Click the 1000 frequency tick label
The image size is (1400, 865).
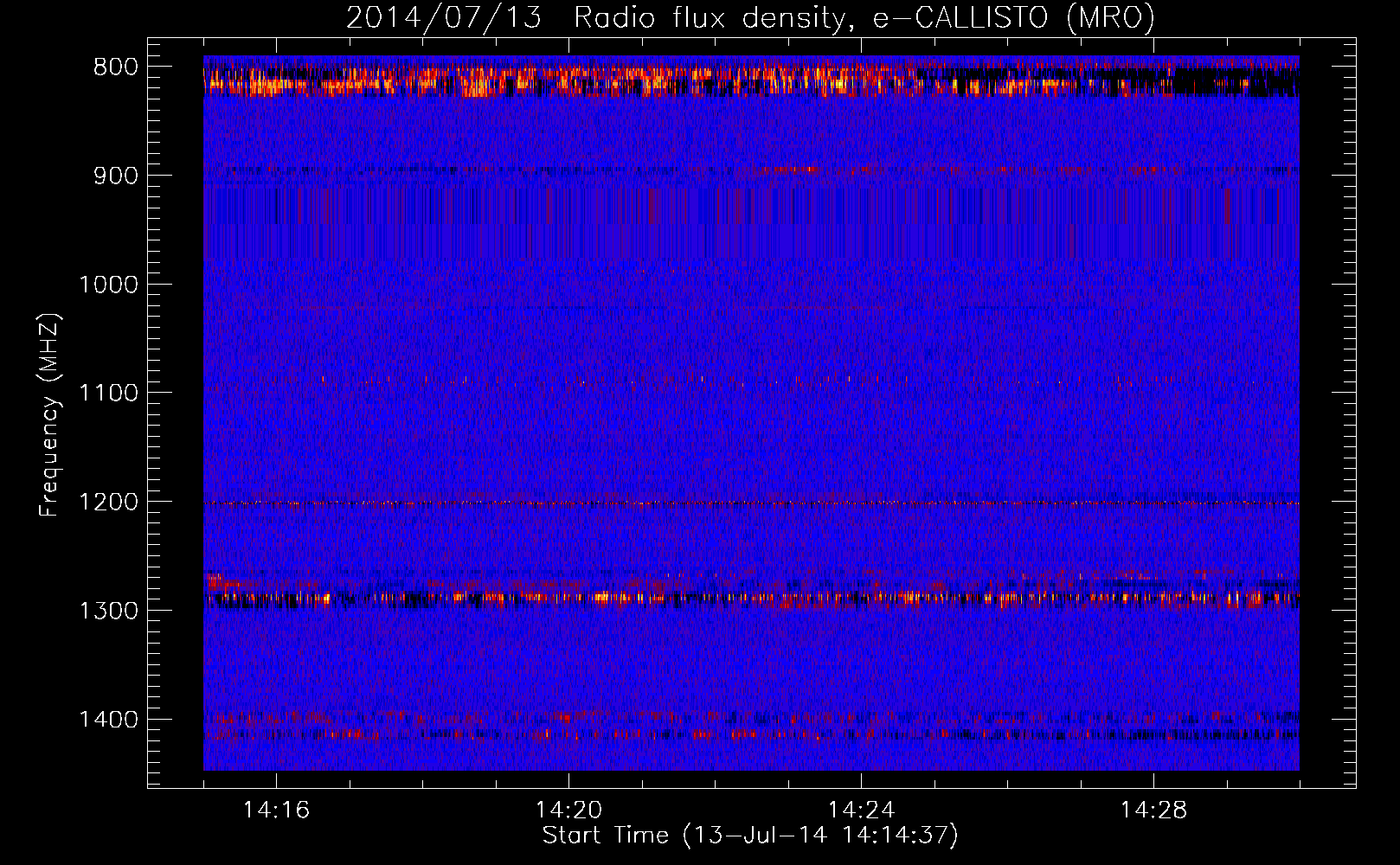coord(108,285)
